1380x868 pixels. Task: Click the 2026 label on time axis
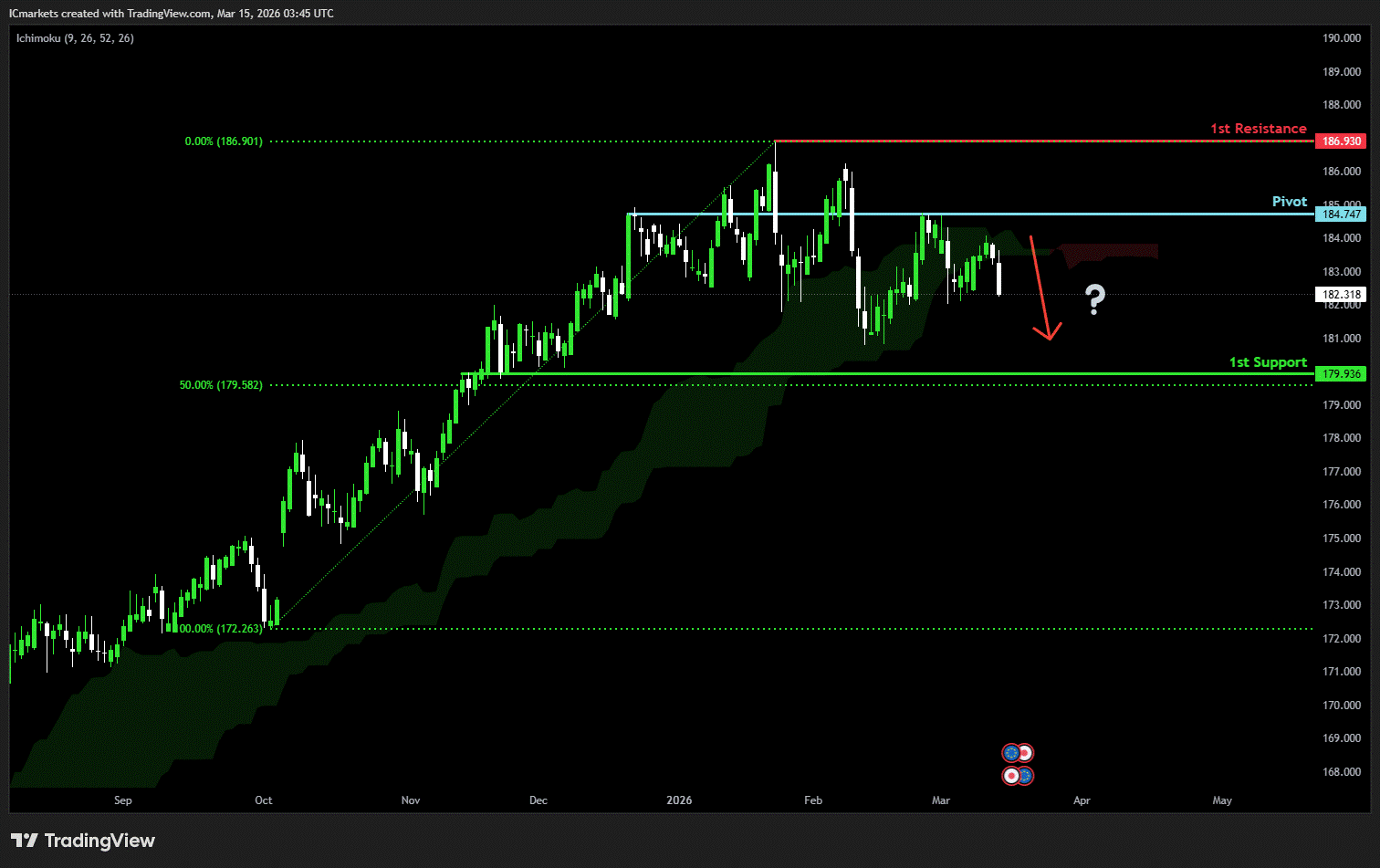[x=679, y=800]
